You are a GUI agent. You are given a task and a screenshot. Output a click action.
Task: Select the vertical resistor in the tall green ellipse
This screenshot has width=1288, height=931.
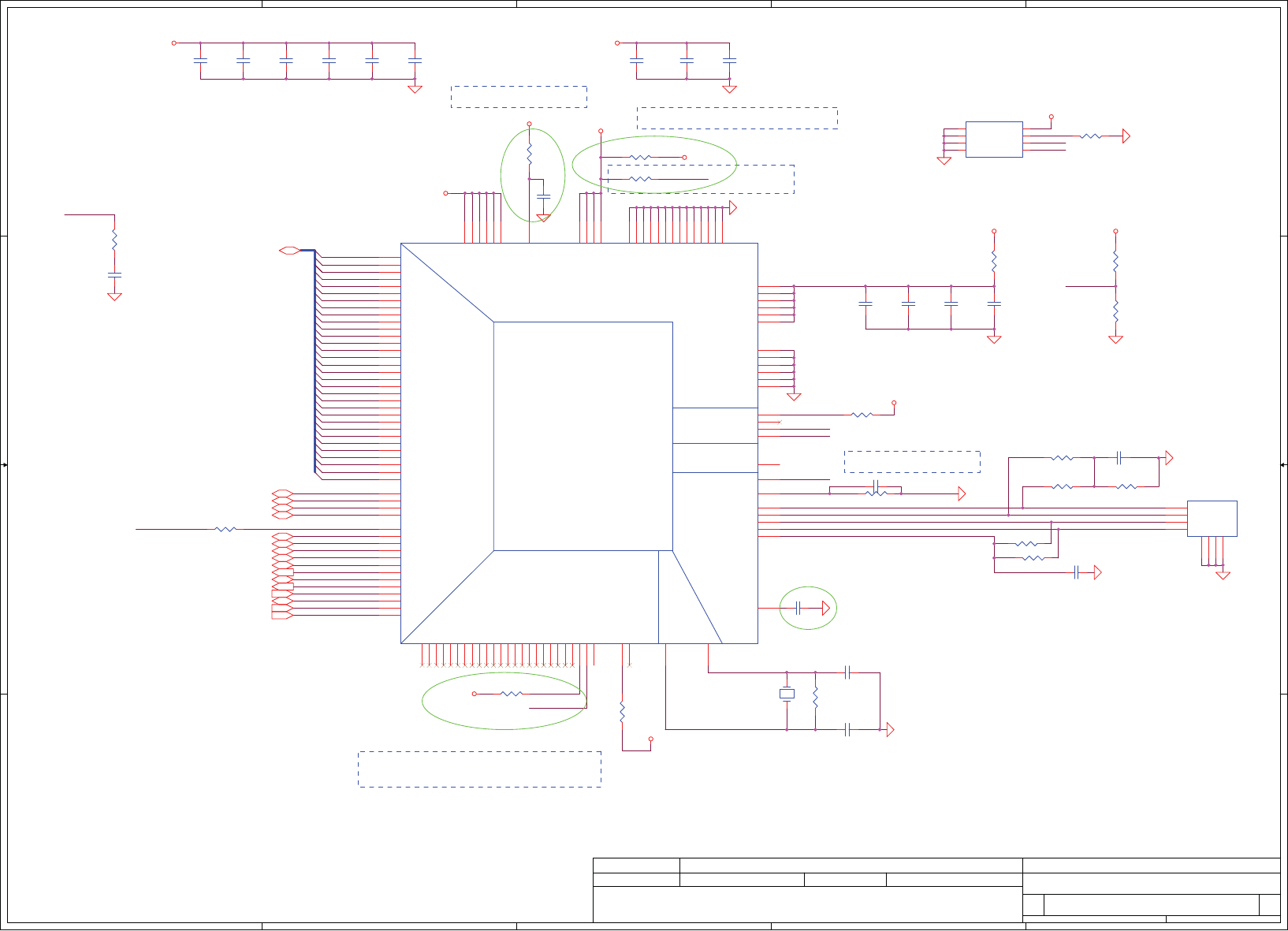tap(529, 154)
